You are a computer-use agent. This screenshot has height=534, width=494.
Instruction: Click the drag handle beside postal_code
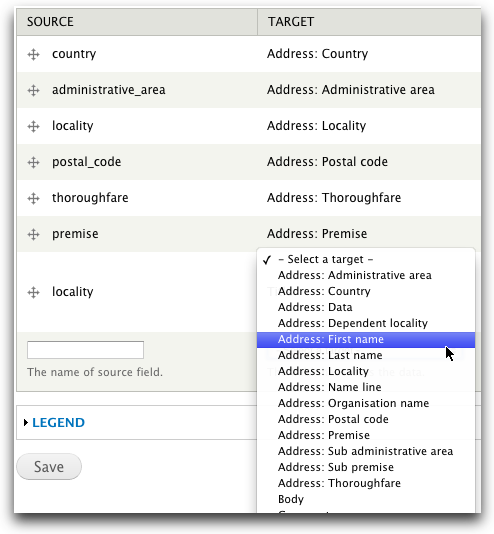(33, 162)
